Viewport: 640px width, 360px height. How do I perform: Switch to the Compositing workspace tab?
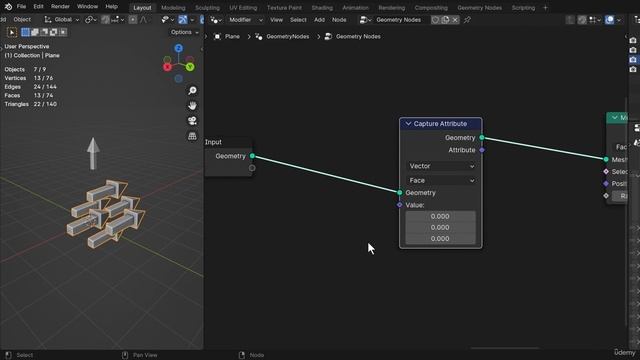pos(431,8)
